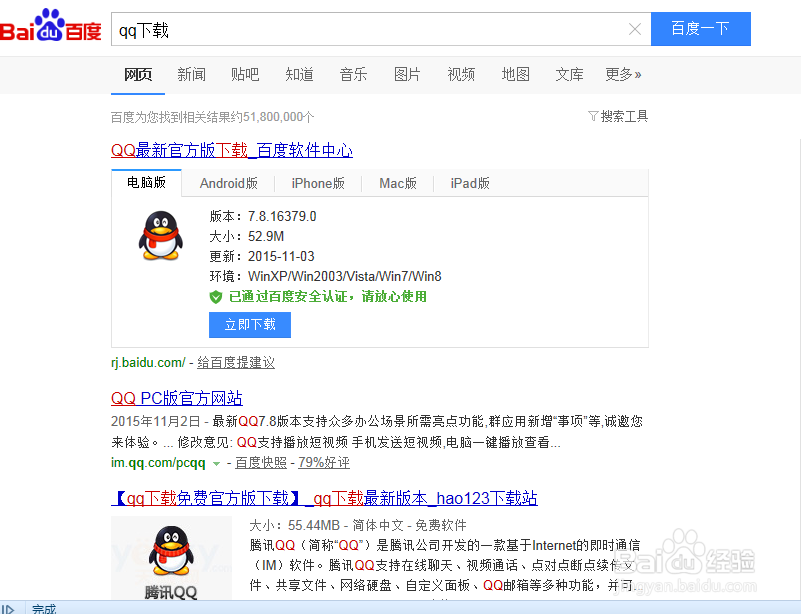Click the 已通过百度安全认证 text
This screenshot has width=801, height=614.
point(327,297)
